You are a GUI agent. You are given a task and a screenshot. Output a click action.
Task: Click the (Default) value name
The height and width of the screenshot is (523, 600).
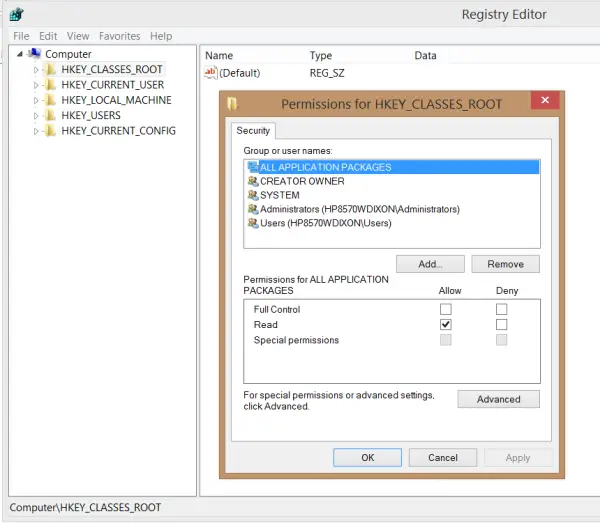240,73
